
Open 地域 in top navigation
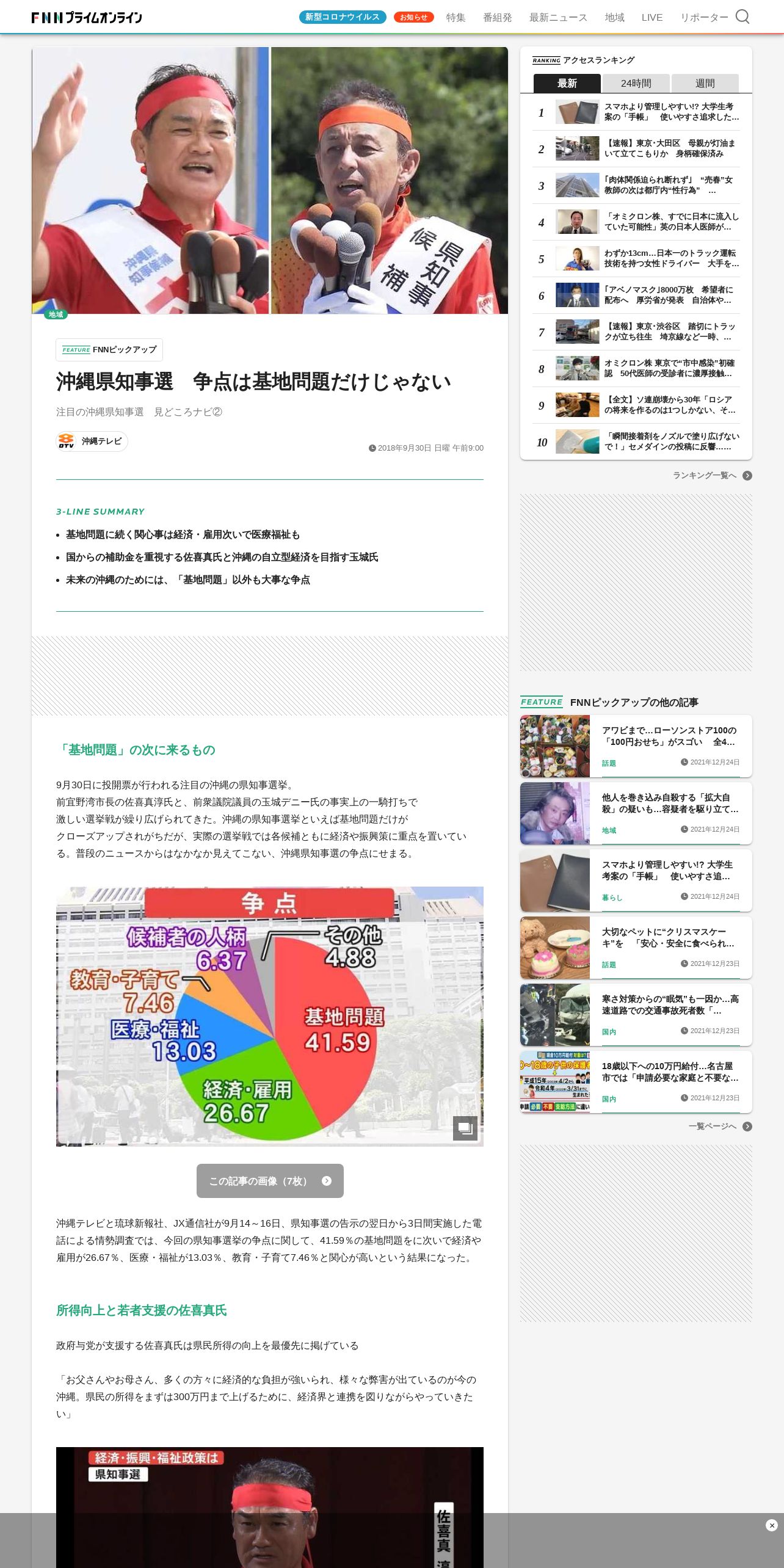click(x=614, y=18)
